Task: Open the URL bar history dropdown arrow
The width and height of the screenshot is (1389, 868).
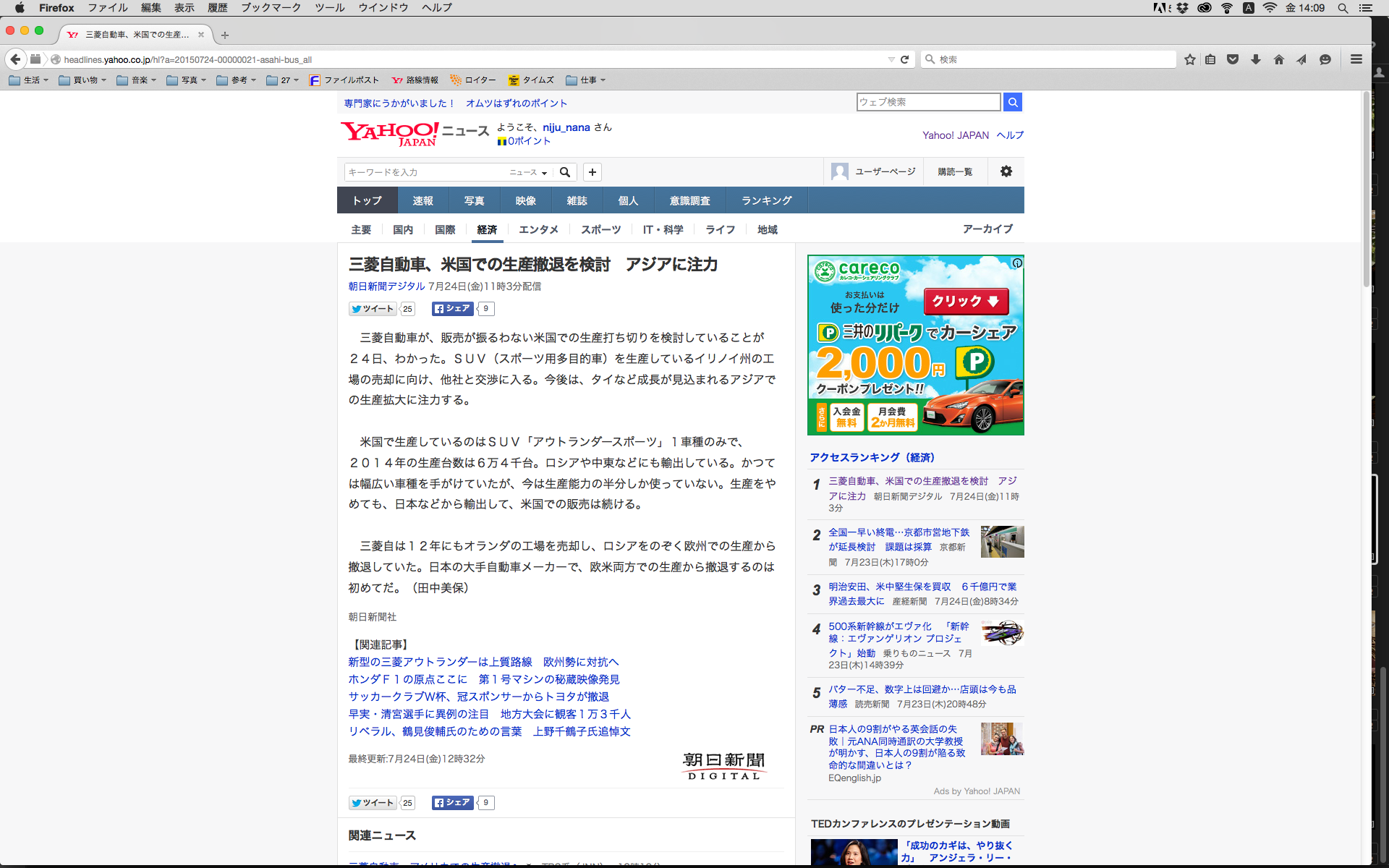Action: point(891,59)
